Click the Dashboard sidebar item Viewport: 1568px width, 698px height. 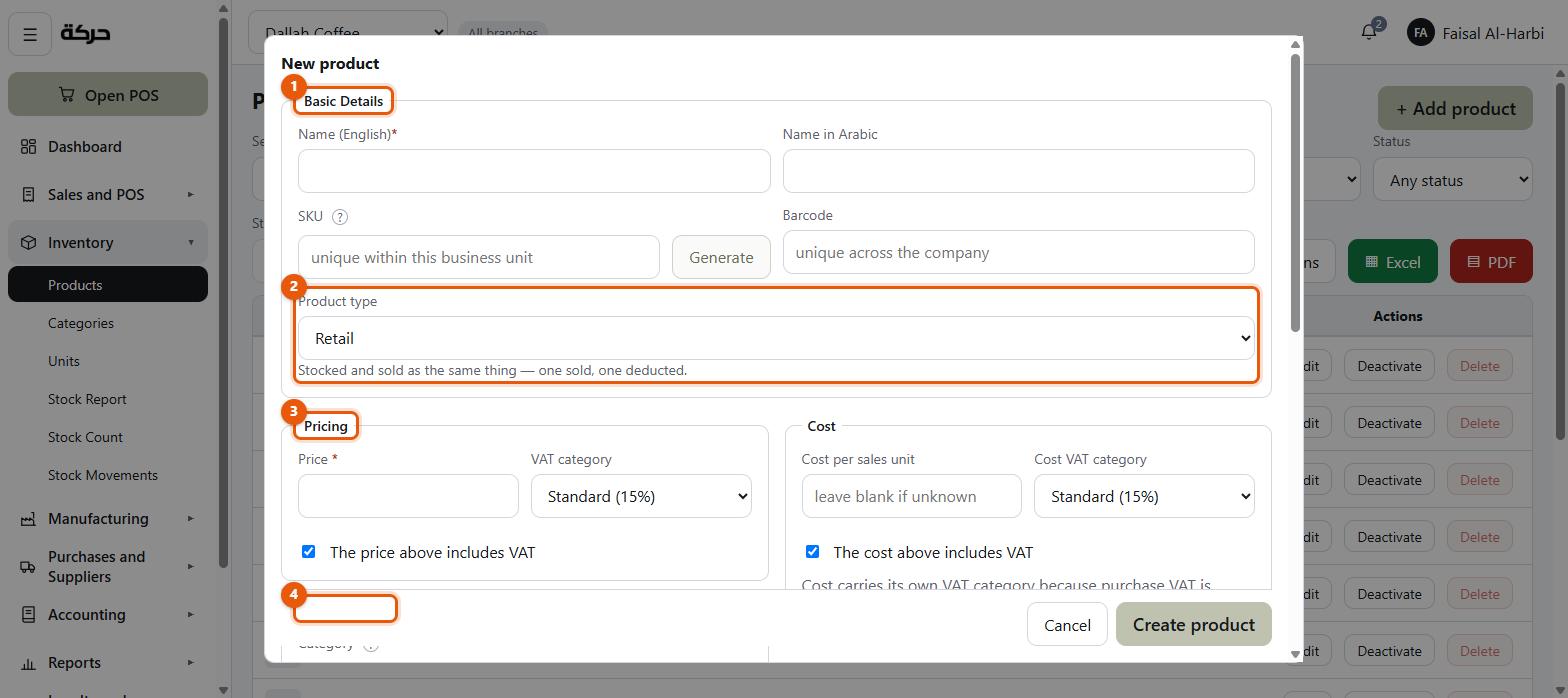tap(108, 147)
